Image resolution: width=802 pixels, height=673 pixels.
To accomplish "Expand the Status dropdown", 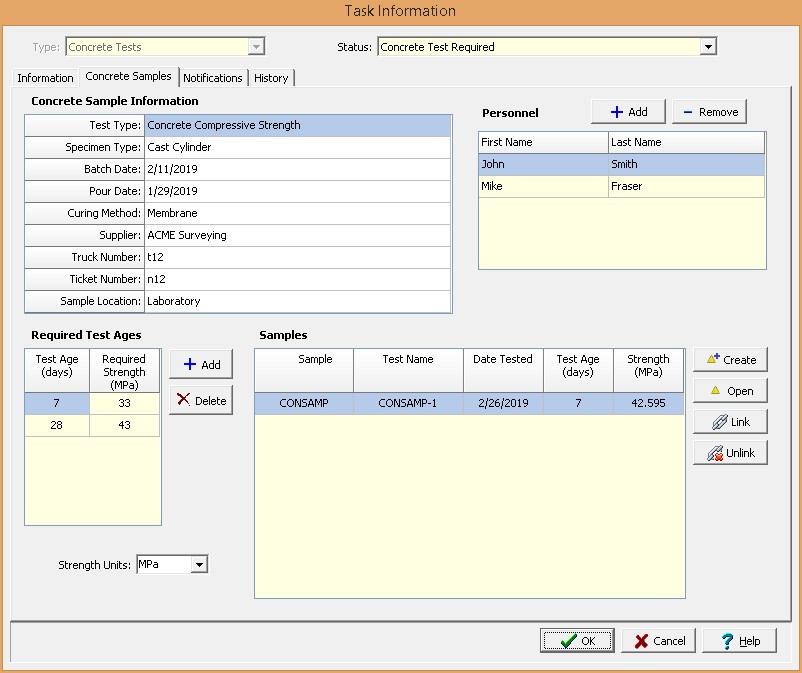I will click(708, 47).
